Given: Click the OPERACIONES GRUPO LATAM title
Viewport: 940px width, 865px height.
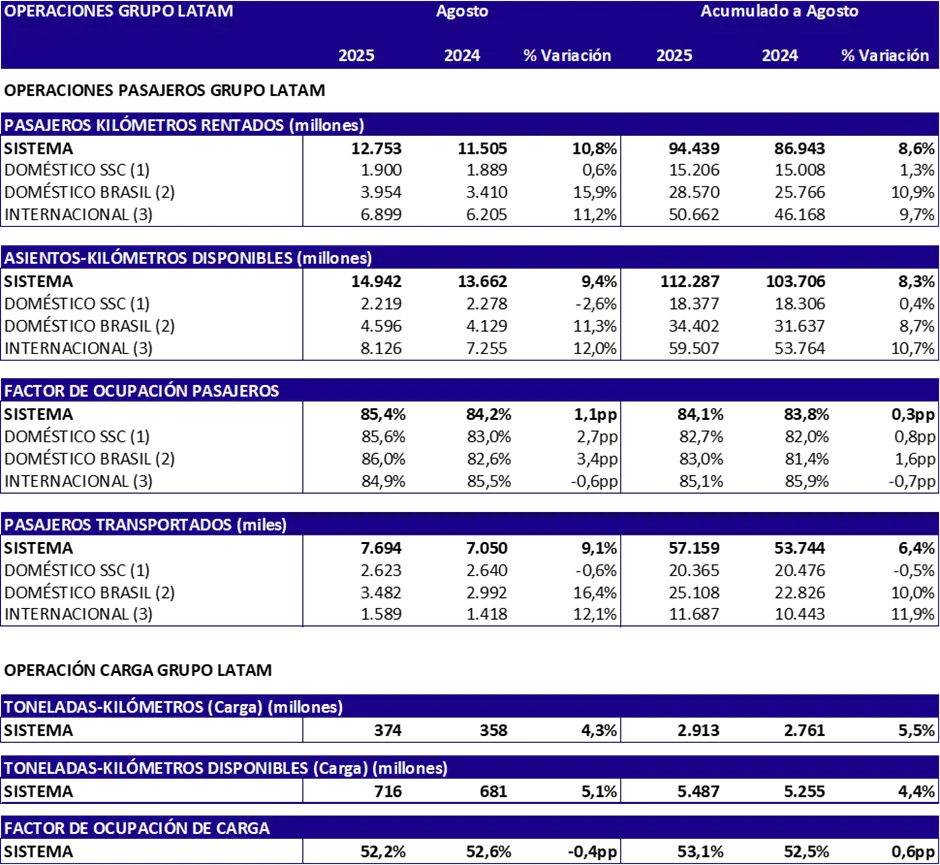Looking at the screenshot, I should [119, 12].
